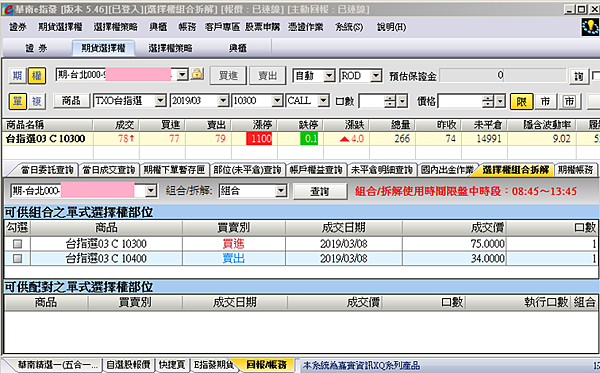
Task: Switch to bottom tab 快捷頁
Action: tap(172, 365)
